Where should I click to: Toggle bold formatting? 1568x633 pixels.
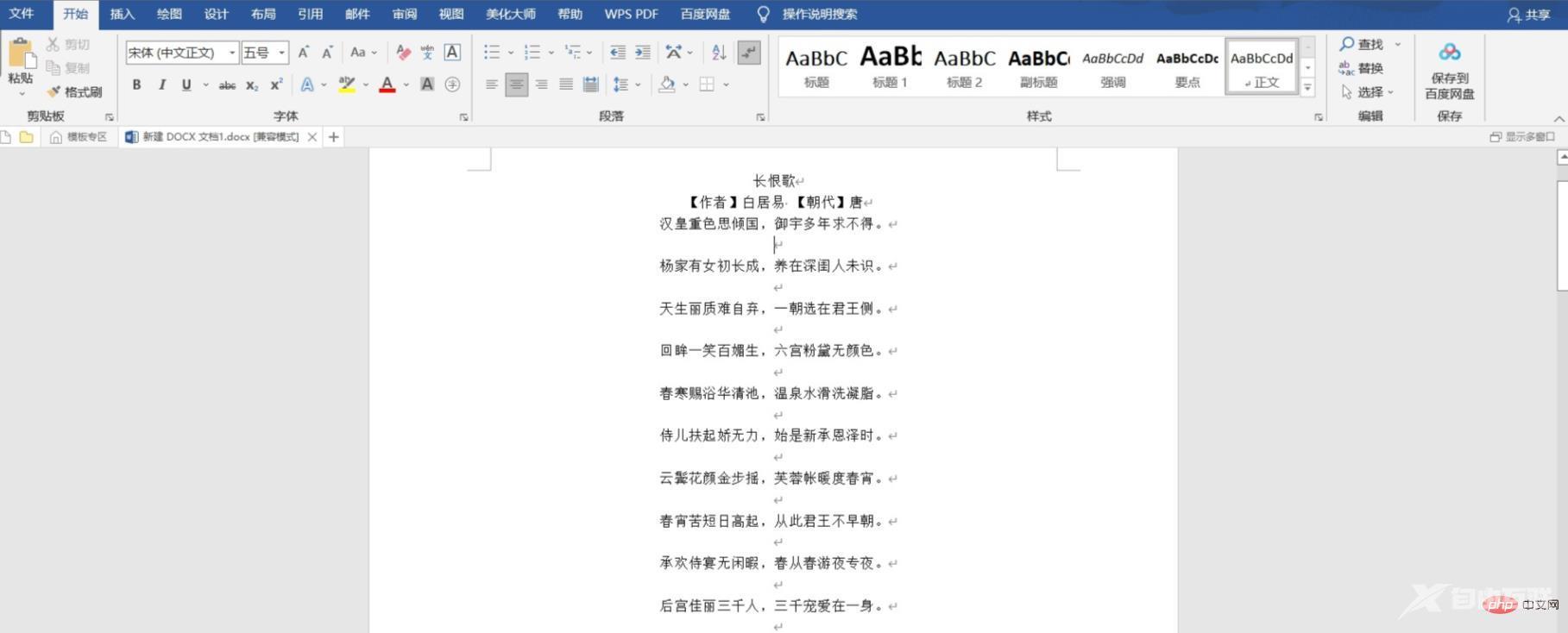(136, 85)
